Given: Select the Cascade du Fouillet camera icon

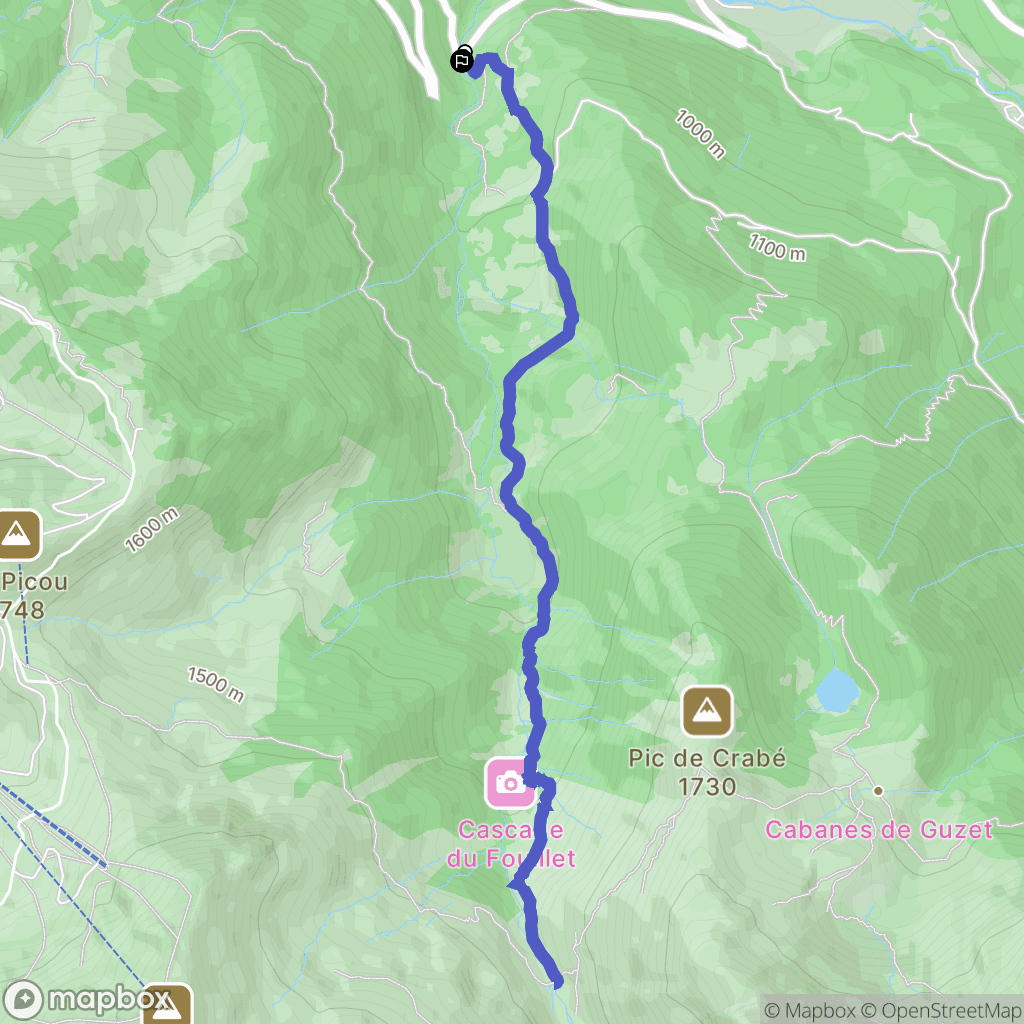Looking at the screenshot, I should (x=510, y=782).
